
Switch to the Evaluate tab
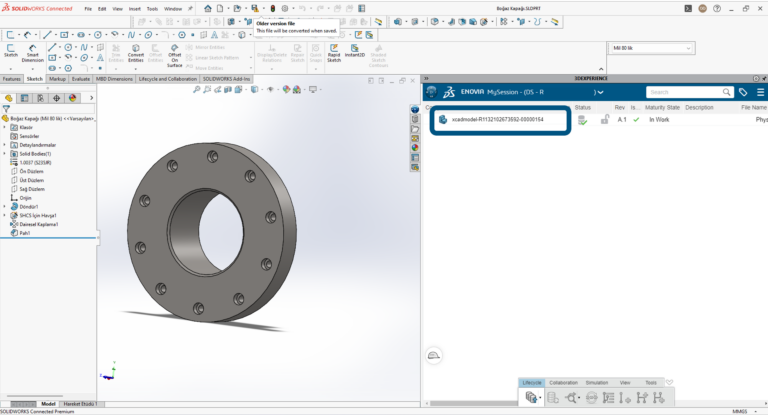tap(81, 78)
